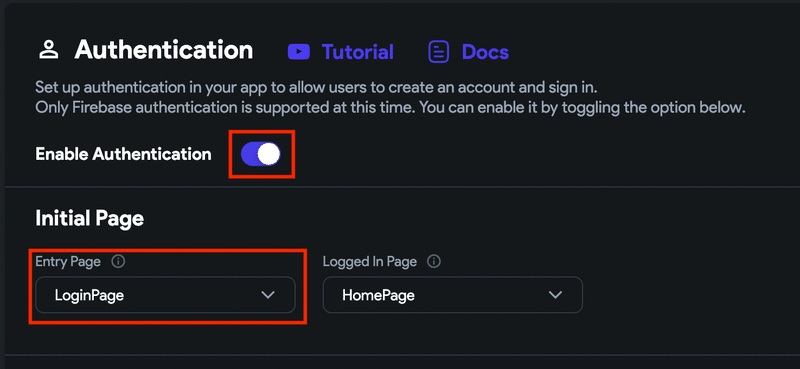Viewport: 800px width, 369px height.
Task: Click the video play icon for Tutorial
Action: point(299,52)
